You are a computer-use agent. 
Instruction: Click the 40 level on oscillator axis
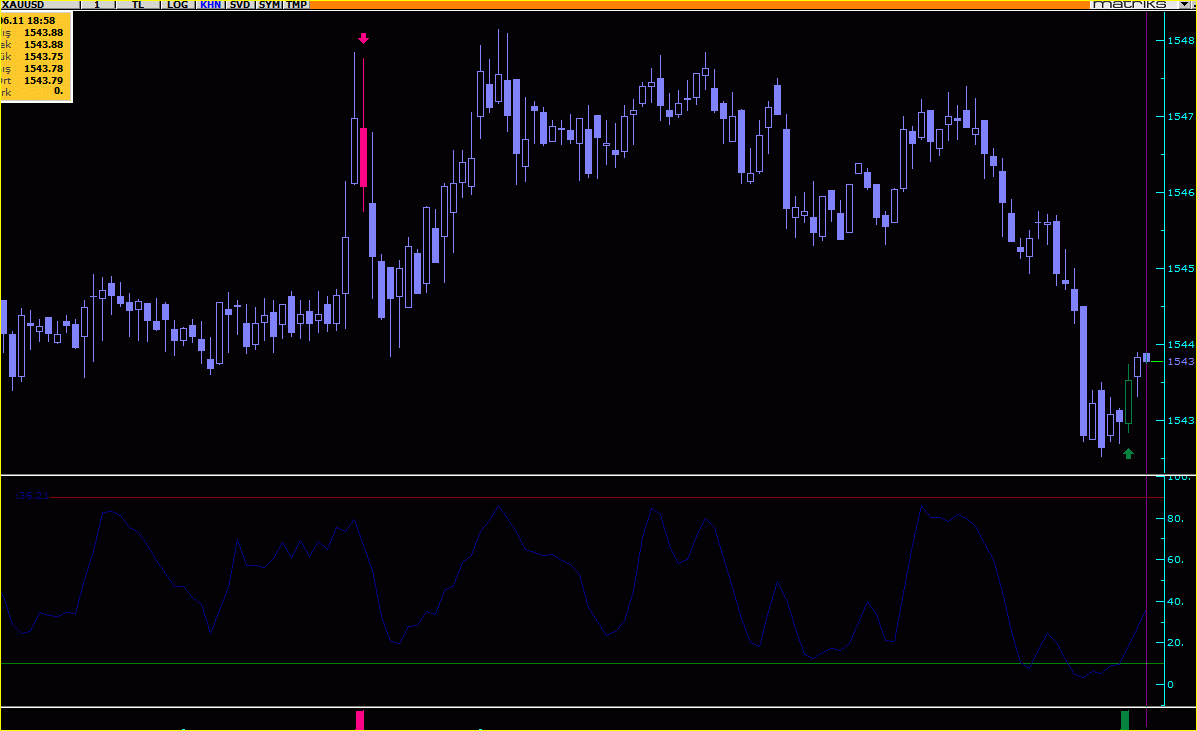[x=1175, y=602]
